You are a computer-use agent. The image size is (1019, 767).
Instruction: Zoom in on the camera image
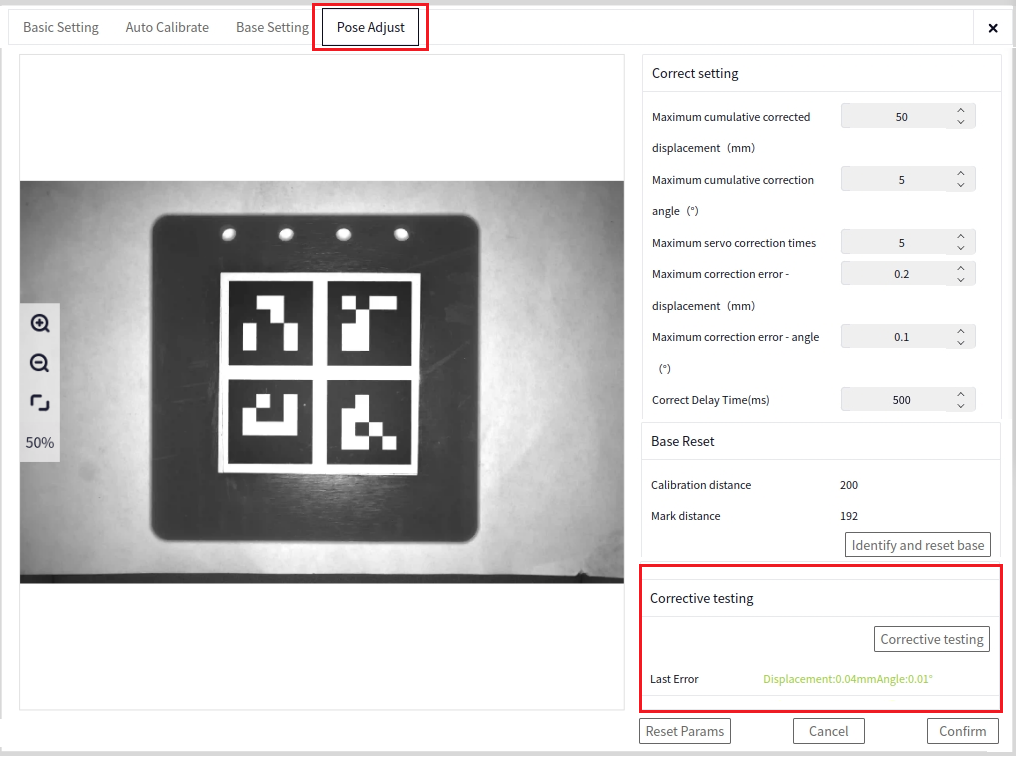(x=40, y=323)
